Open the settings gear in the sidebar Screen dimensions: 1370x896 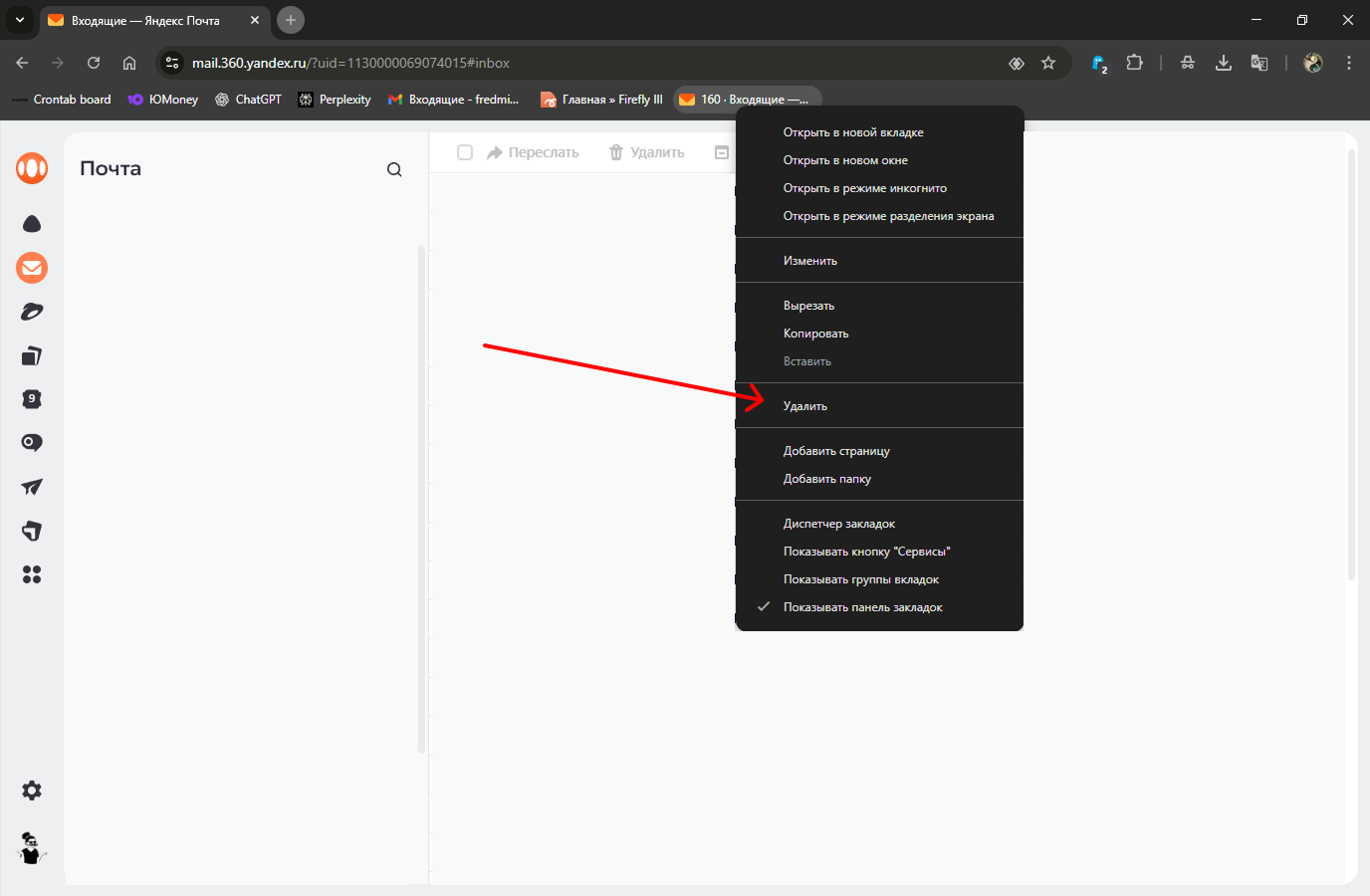click(32, 790)
